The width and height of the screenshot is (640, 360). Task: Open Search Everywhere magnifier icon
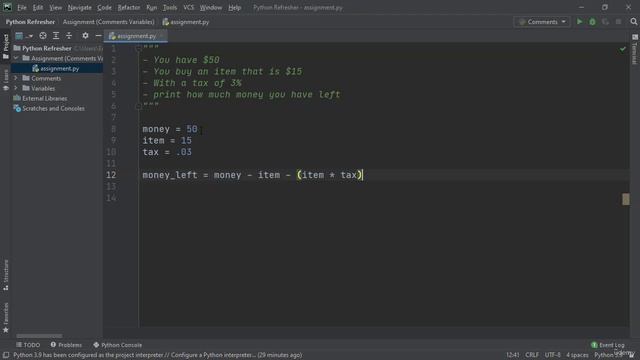point(633,22)
